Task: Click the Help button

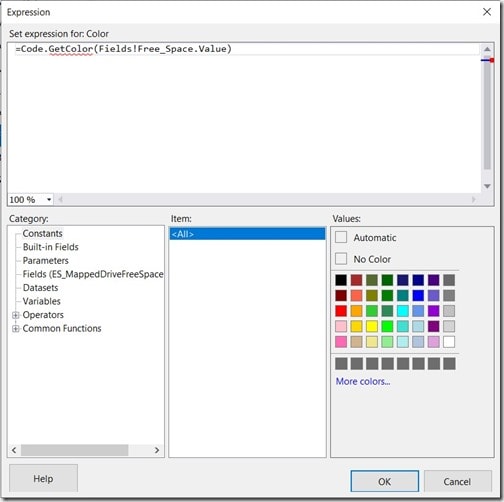Action: pyautogui.click(x=43, y=478)
